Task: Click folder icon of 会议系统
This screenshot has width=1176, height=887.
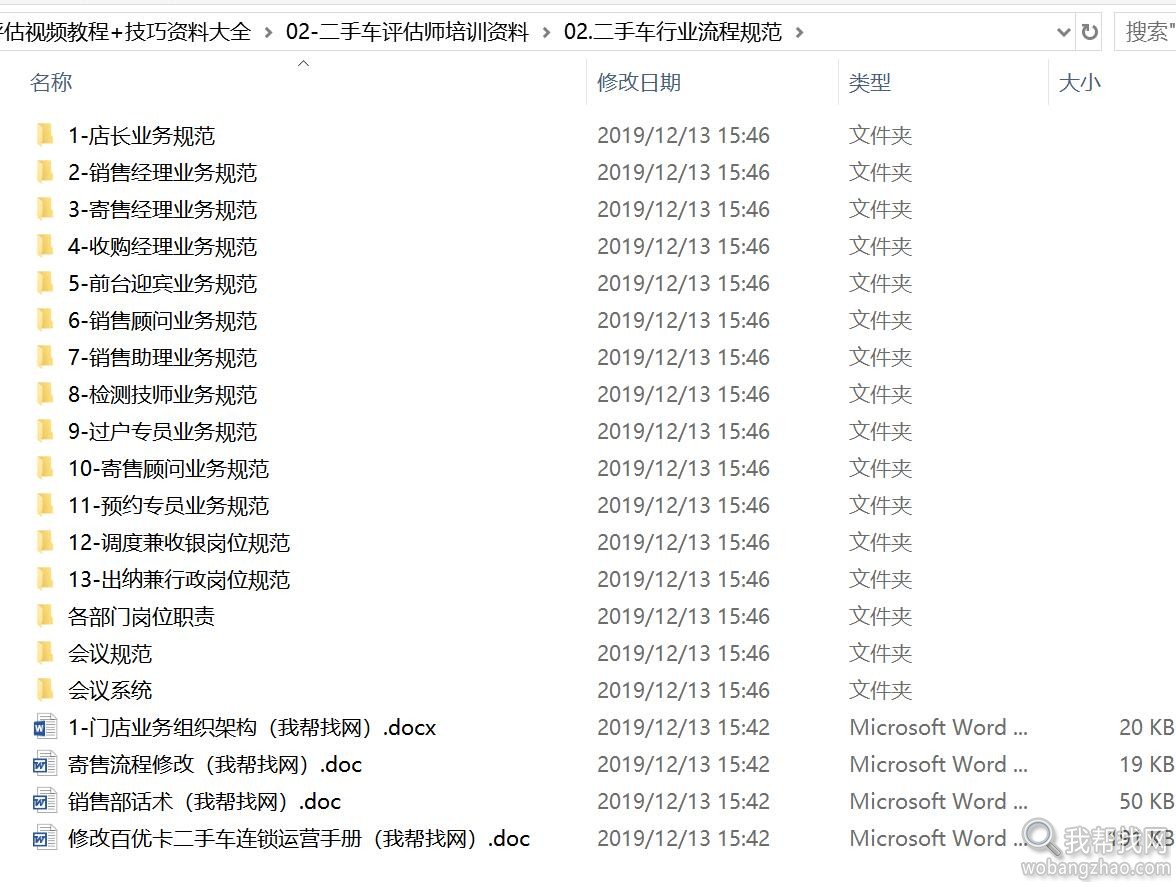Action: pyautogui.click(x=45, y=690)
